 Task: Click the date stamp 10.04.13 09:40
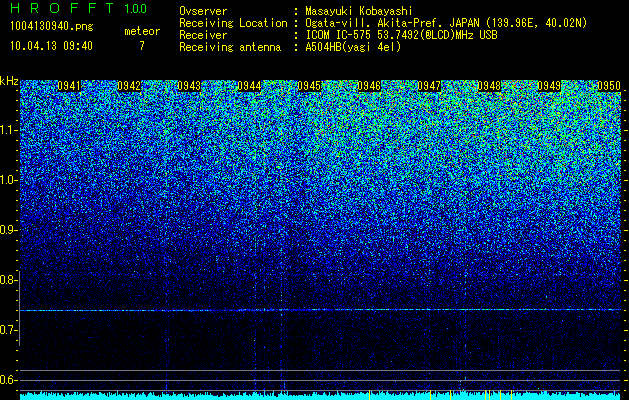51,46
